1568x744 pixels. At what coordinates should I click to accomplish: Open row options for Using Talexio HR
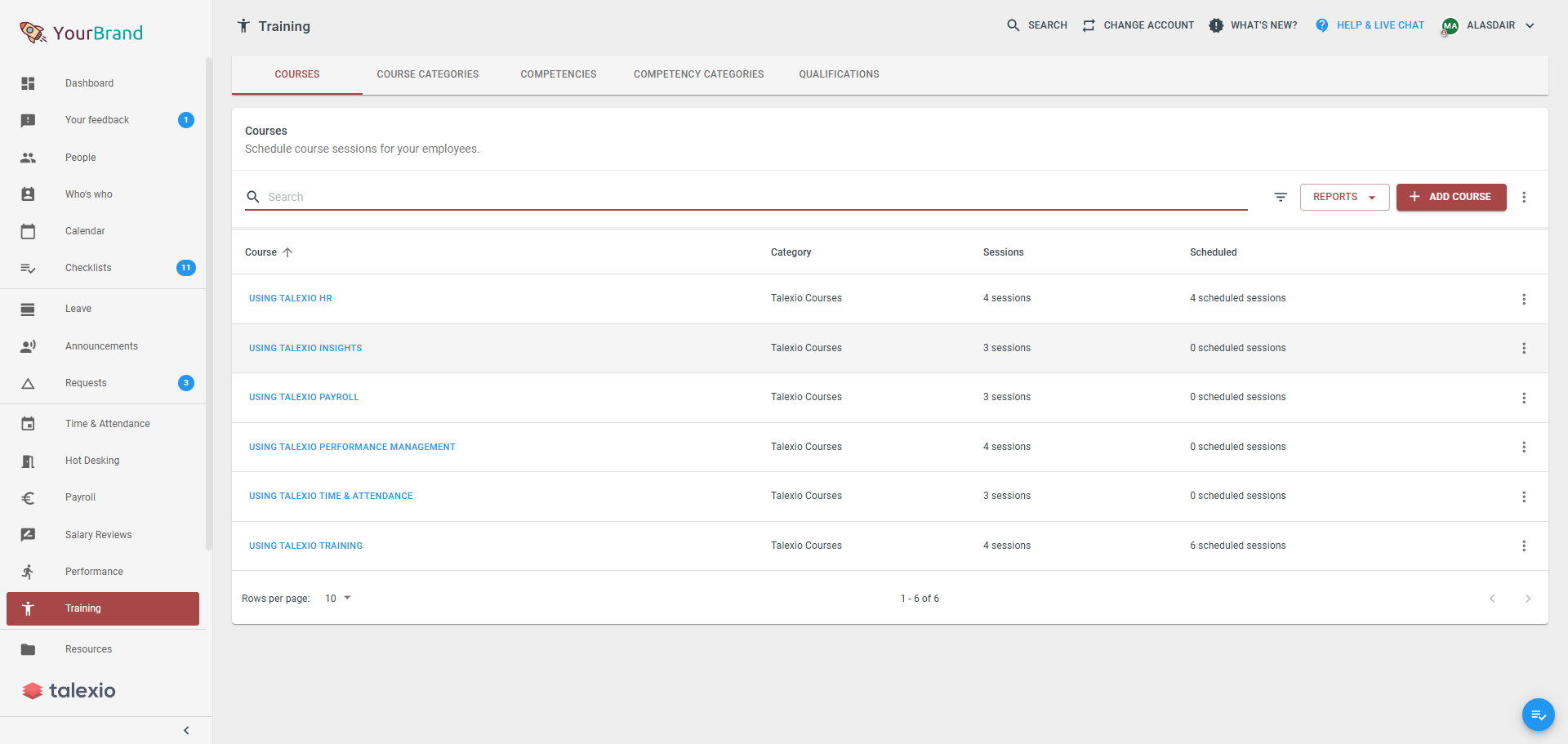[x=1524, y=299]
